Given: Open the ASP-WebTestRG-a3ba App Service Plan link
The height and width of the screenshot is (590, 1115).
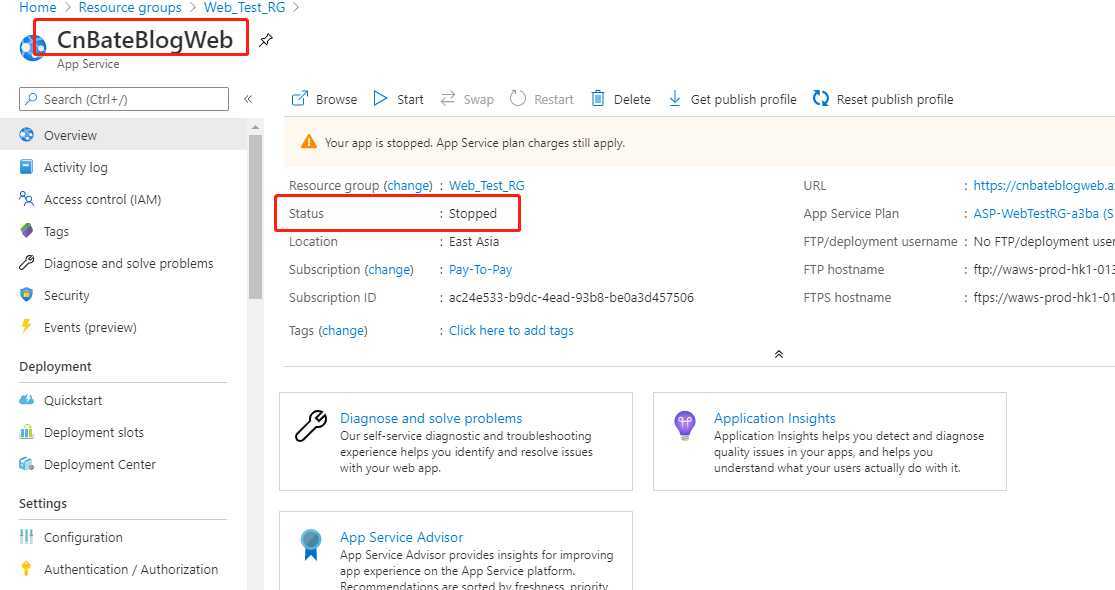Looking at the screenshot, I should [1043, 213].
